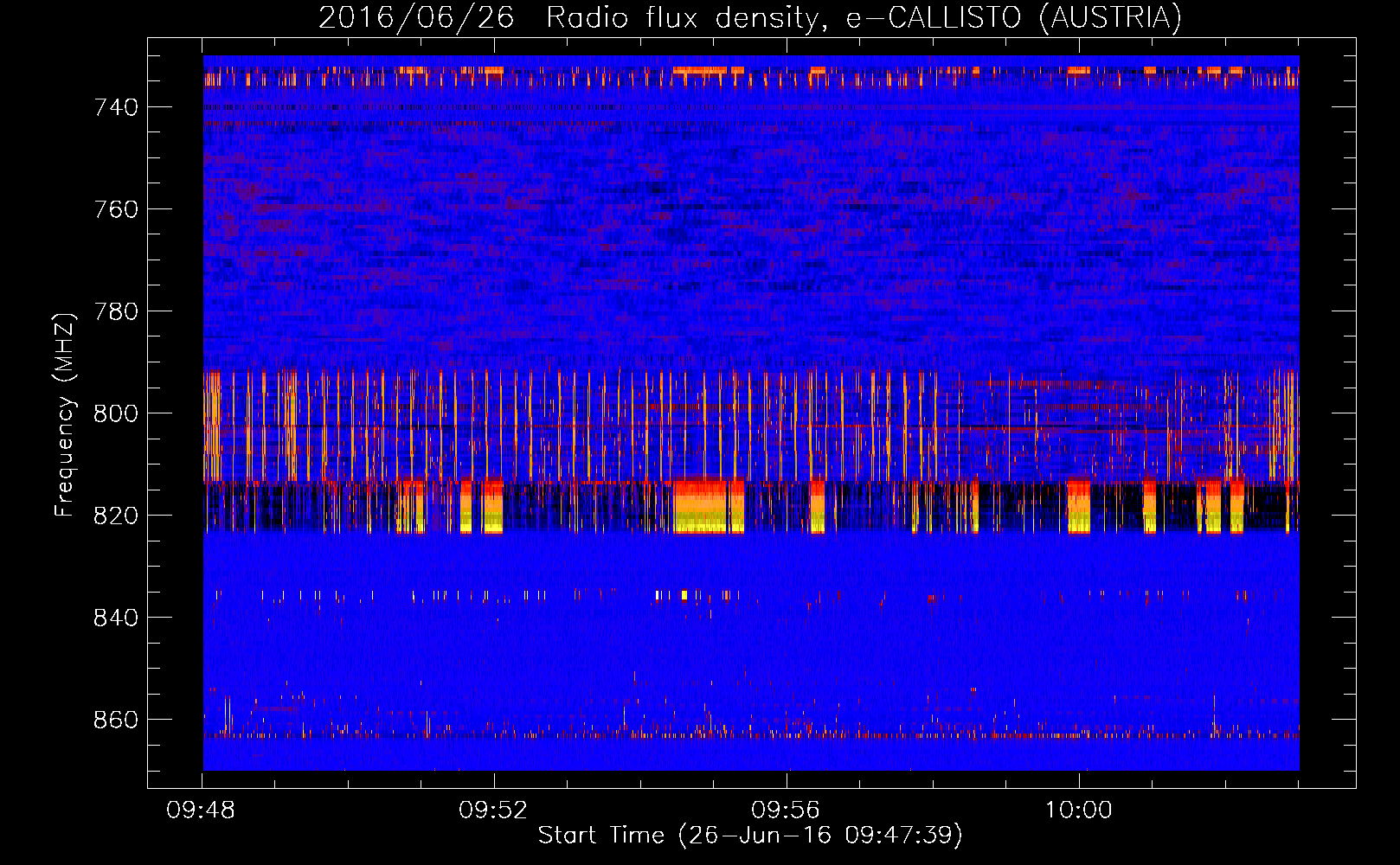Image resolution: width=1400 pixels, height=865 pixels.
Task: Click the 09:56 time tick label
Action: coord(786,811)
